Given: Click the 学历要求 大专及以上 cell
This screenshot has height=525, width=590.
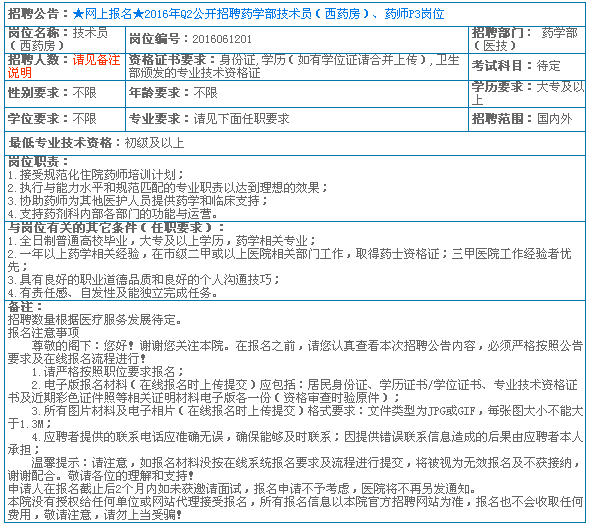Looking at the screenshot, I should pyautogui.click(x=526, y=93).
